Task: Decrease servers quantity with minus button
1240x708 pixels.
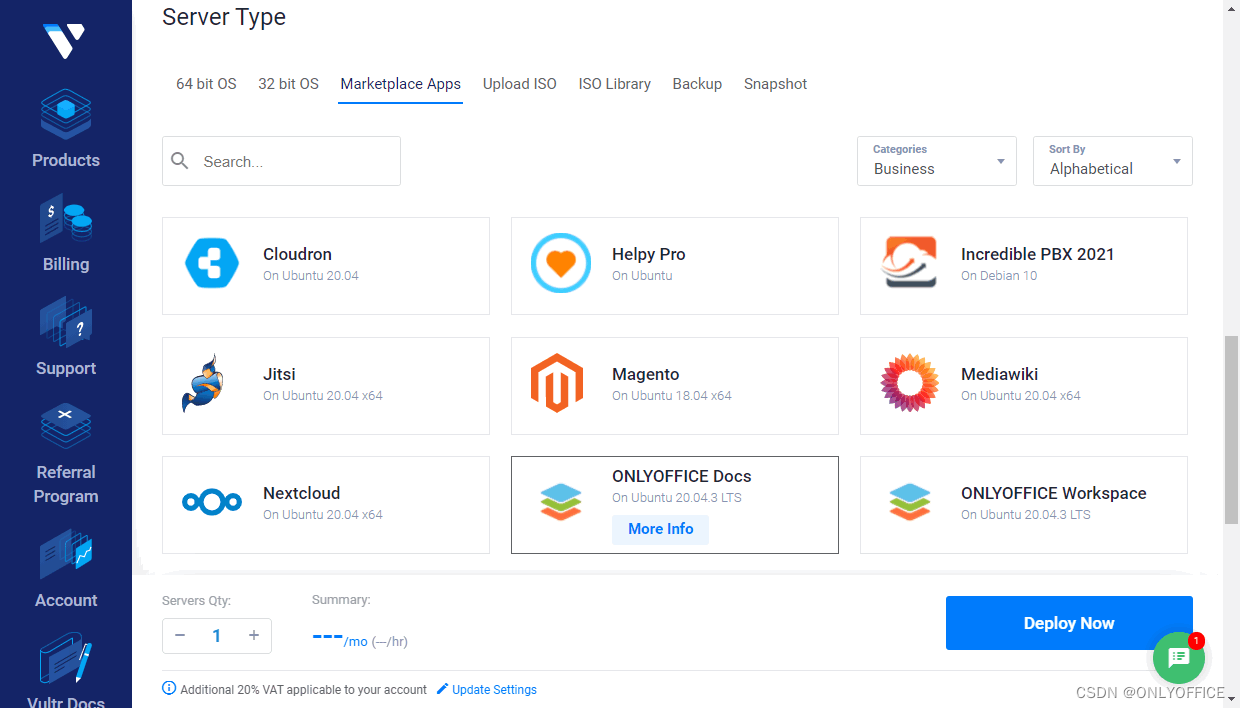Action: coord(180,635)
